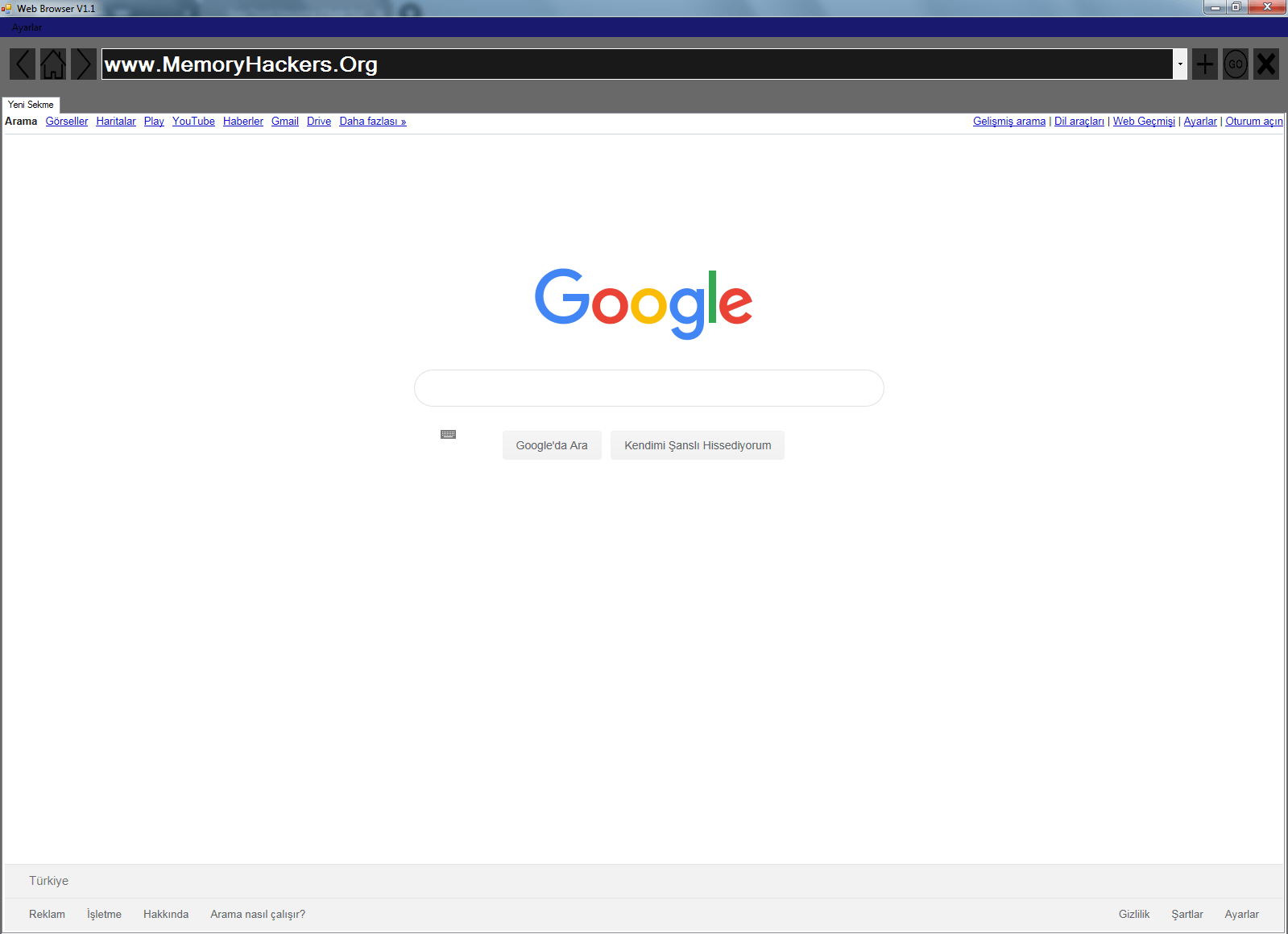The width and height of the screenshot is (1288, 934).
Task: Click the Türkiye footer text
Action: click(48, 881)
